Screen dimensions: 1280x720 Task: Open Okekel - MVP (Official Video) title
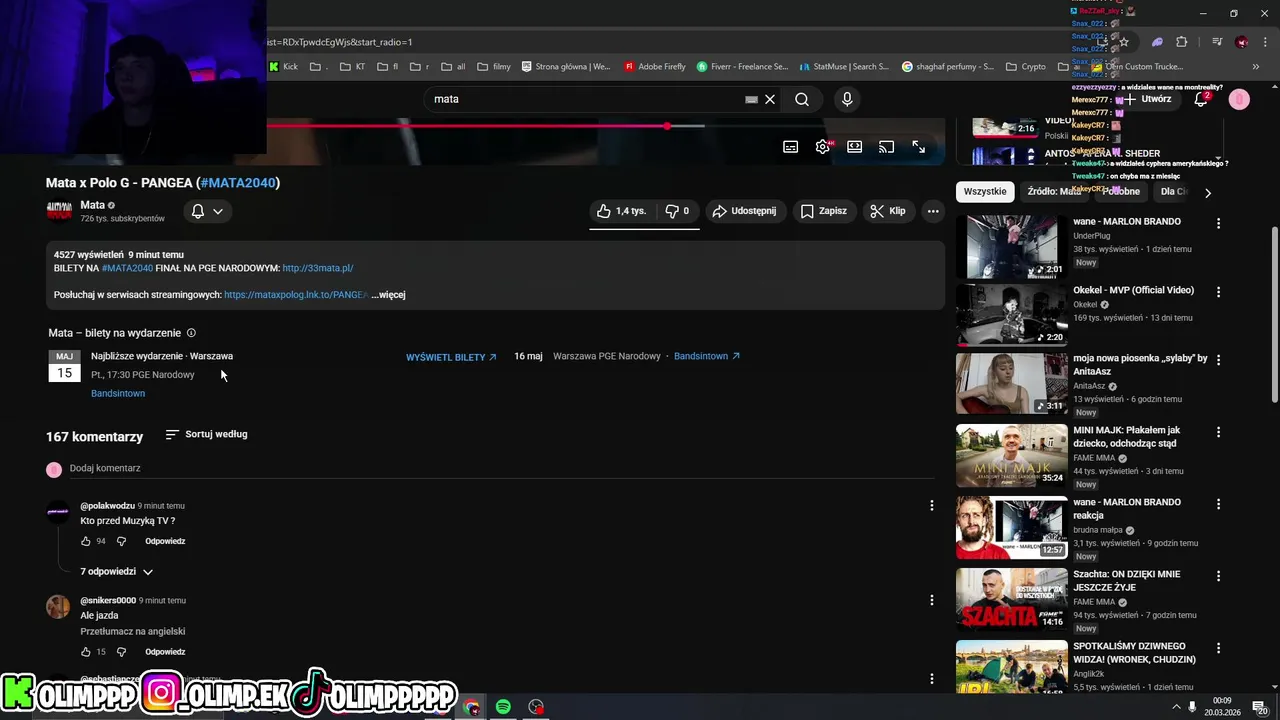tap(1133, 290)
